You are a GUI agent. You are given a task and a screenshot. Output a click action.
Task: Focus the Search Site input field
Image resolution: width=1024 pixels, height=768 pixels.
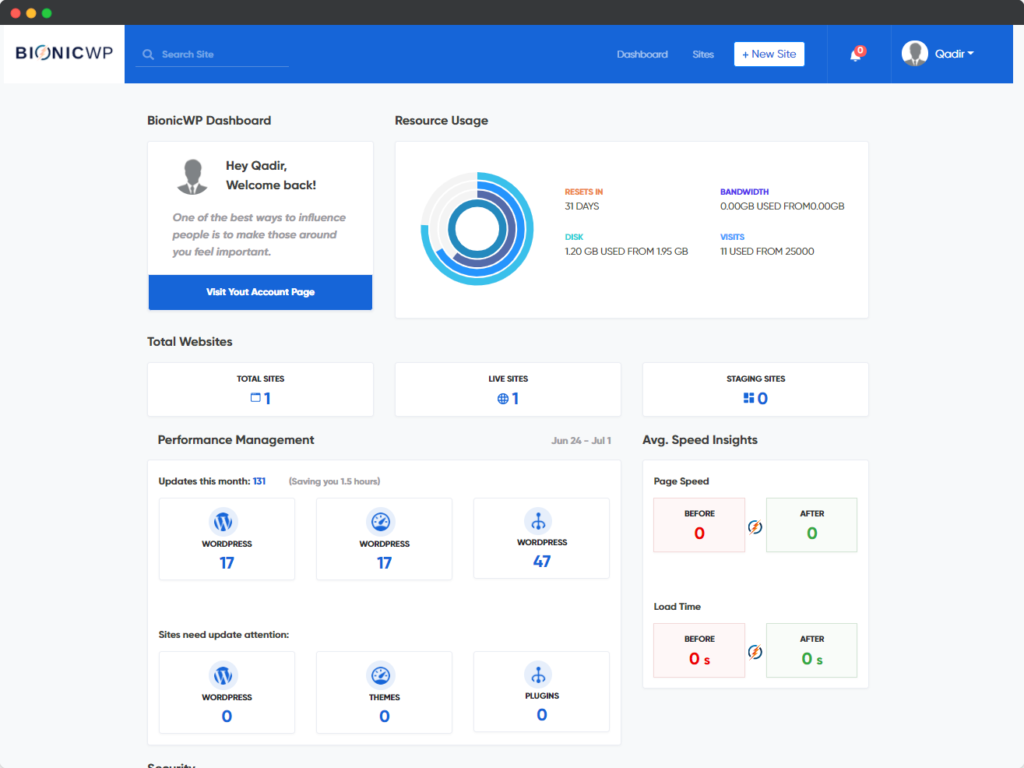click(212, 54)
